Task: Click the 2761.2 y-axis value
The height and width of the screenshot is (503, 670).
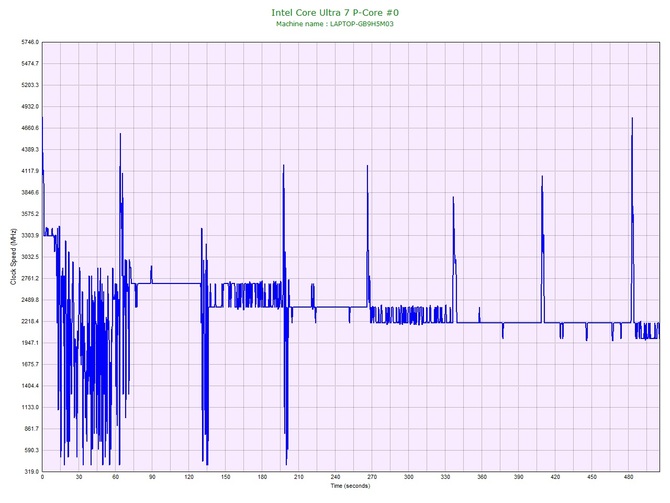Action: tap(30, 278)
